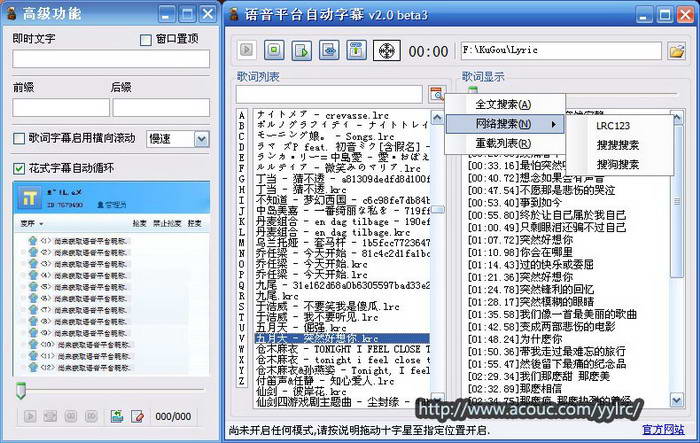This screenshot has height=443, width=700.
Task: Select 丁当 - 猜不透.krc in list
Action: [x=342, y=189]
